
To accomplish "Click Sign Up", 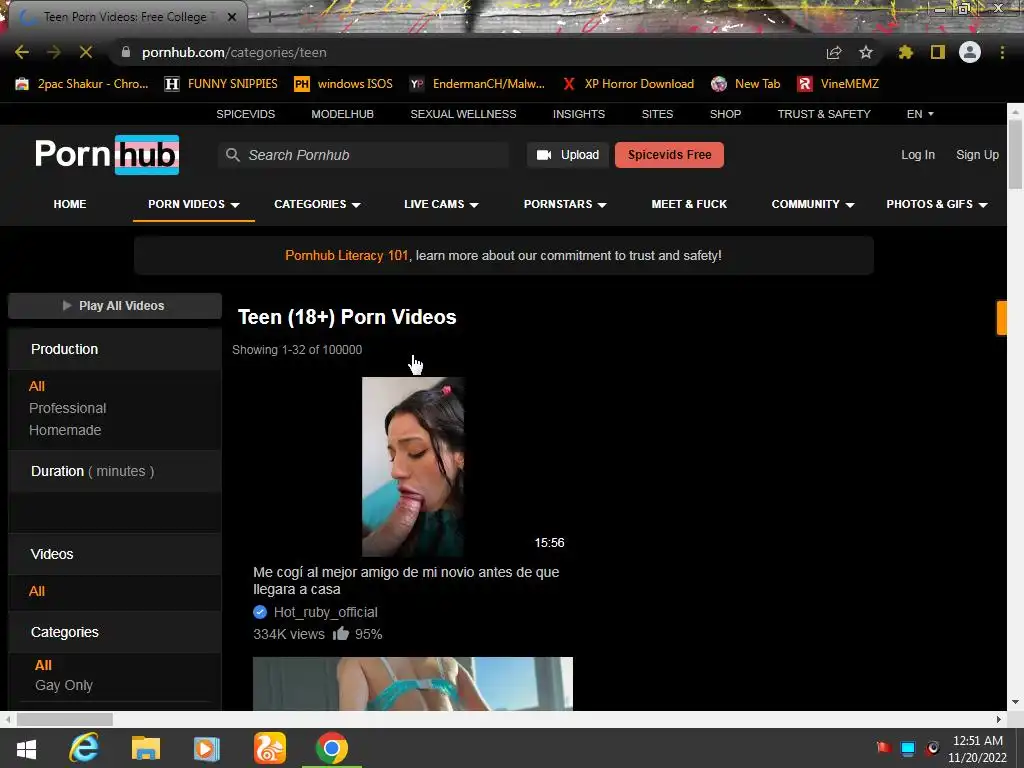I will tap(977, 155).
